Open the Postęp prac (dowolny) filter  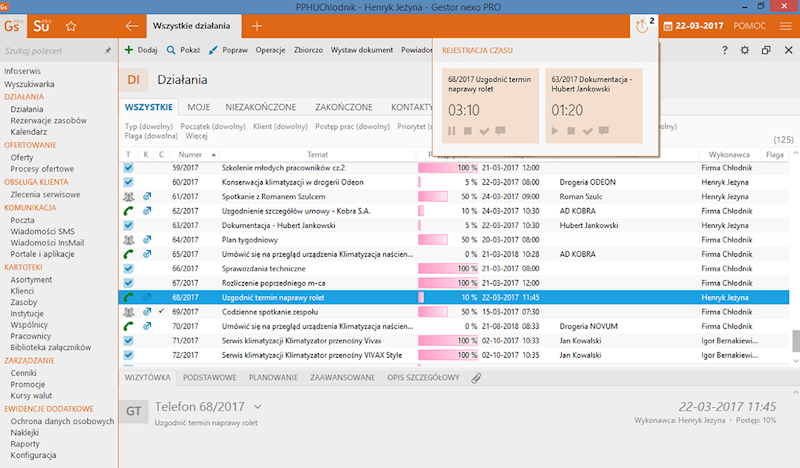pos(352,127)
